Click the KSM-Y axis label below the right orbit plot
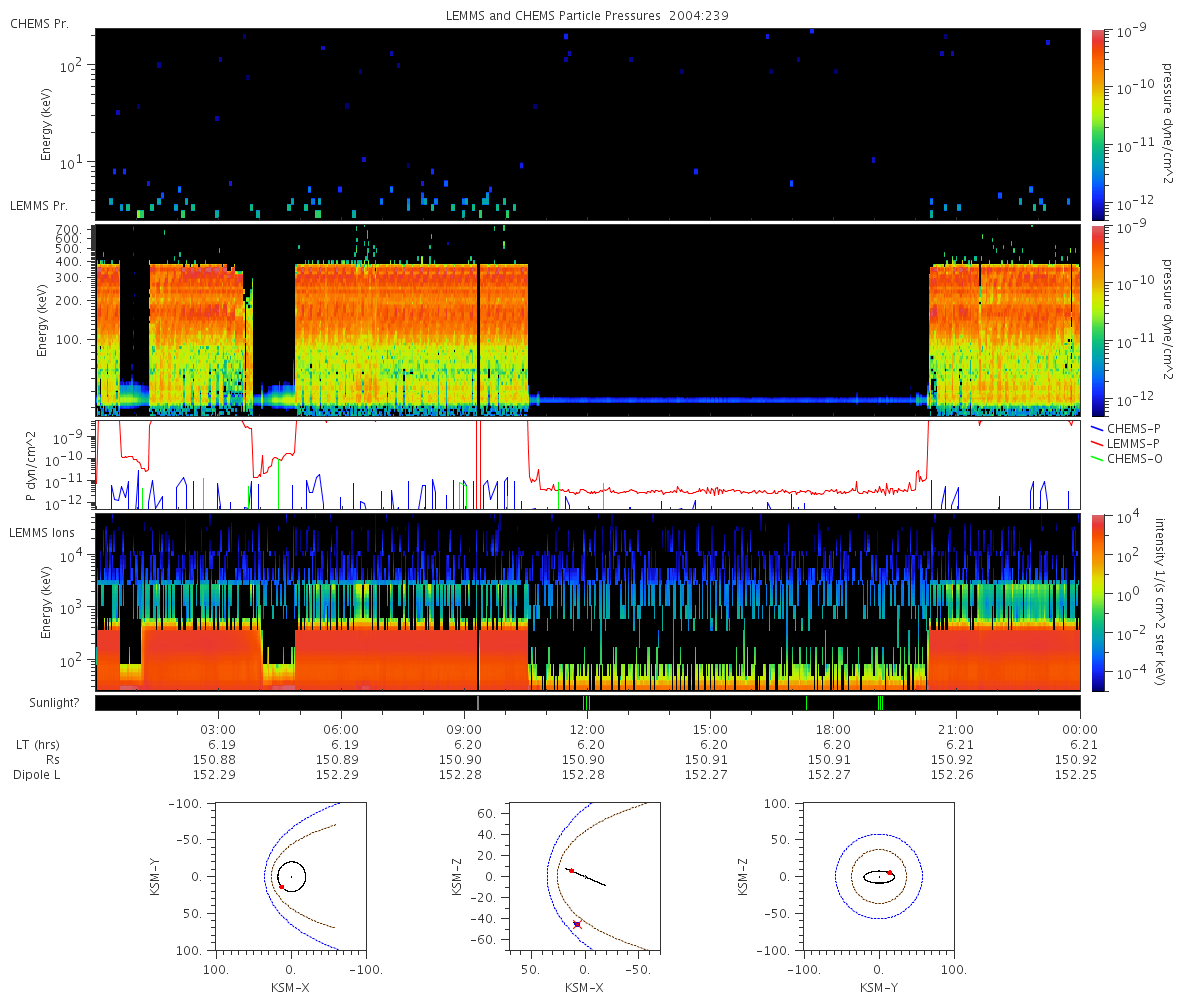This screenshot has height=1000, width=1200. (879, 987)
